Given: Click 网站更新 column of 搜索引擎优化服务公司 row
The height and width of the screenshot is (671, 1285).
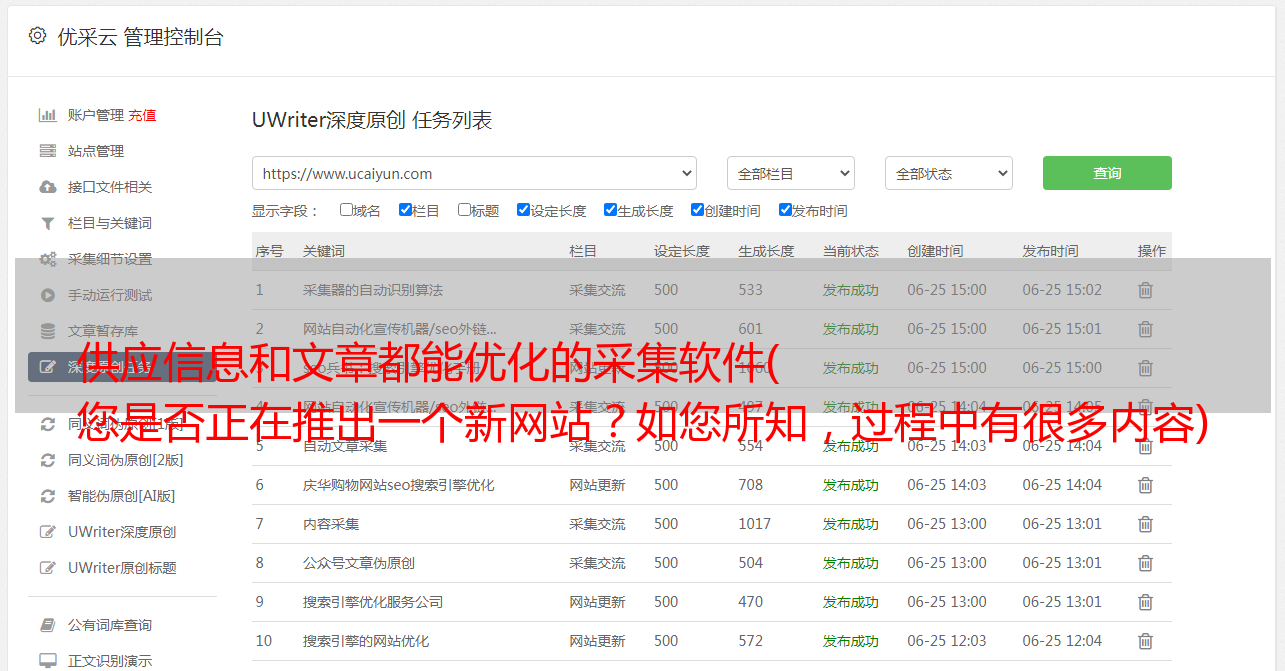Looking at the screenshot, I should tap(597, 602).
